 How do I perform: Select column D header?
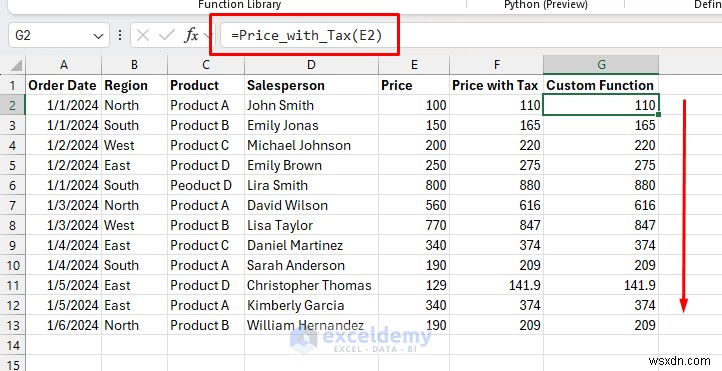311,65
